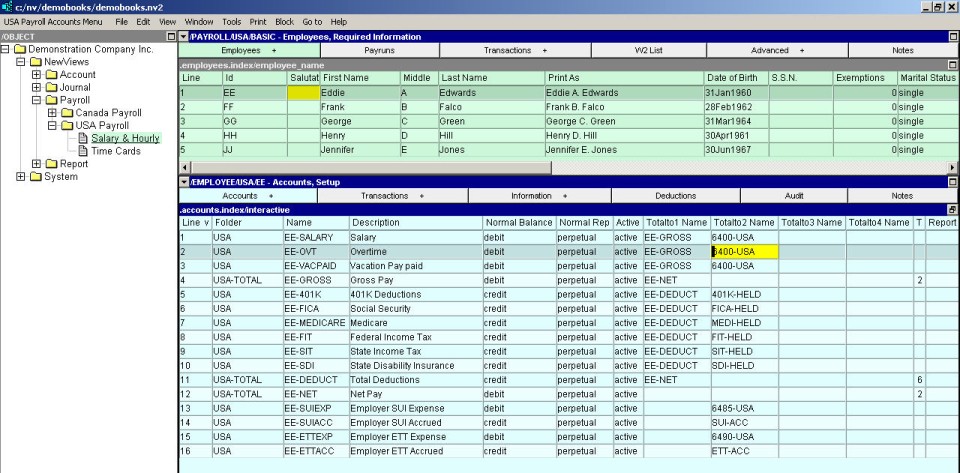This screenshot has width=960, height=473.
Task: Click the Demonstration Company Inc. folder icon
Action: point(20,49)
